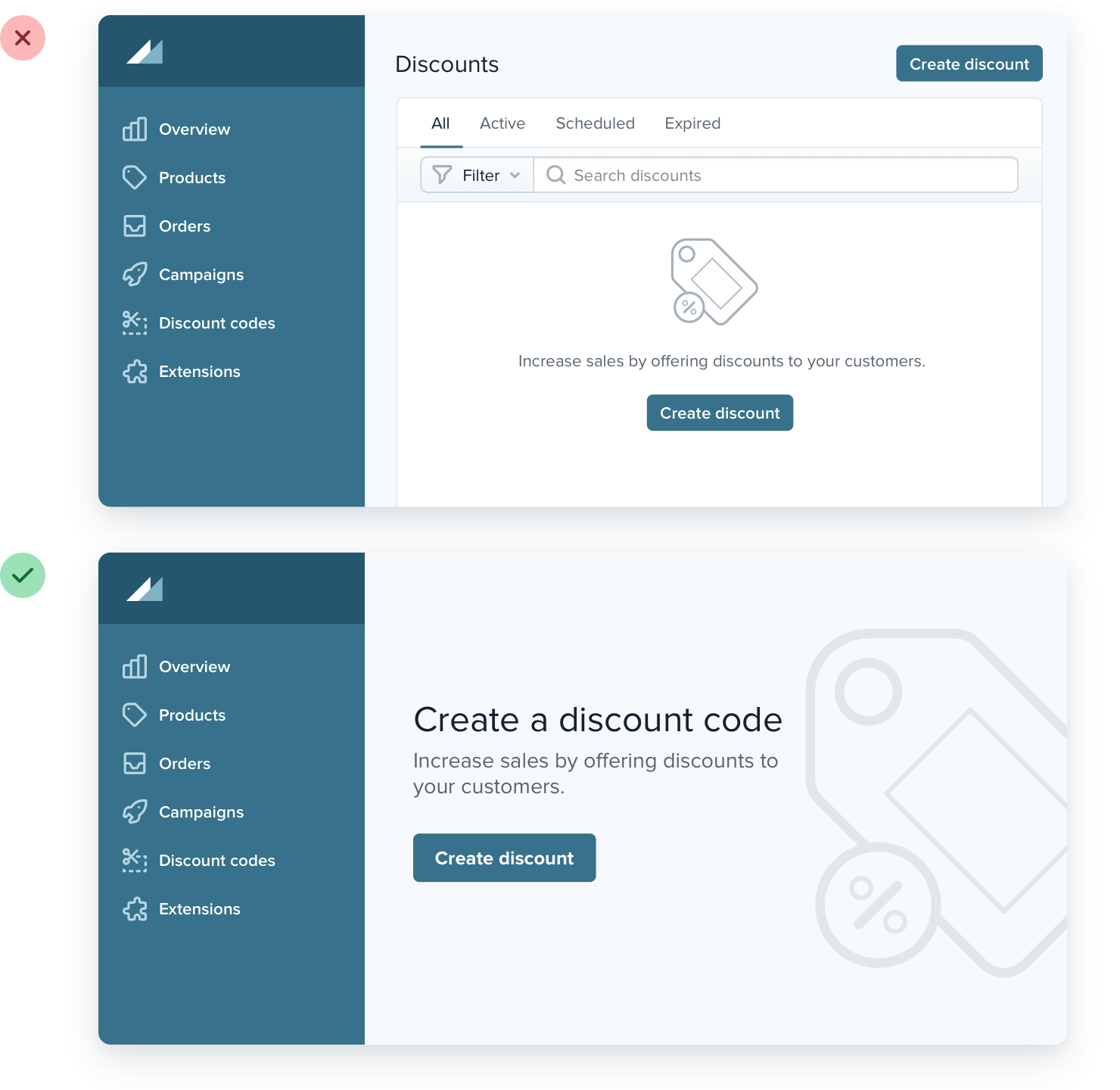Image resolution: width=1120 pixels, height=1090 pixels.
Task: Click the Products tag icon in top sidebar
Action: point(135,178)
